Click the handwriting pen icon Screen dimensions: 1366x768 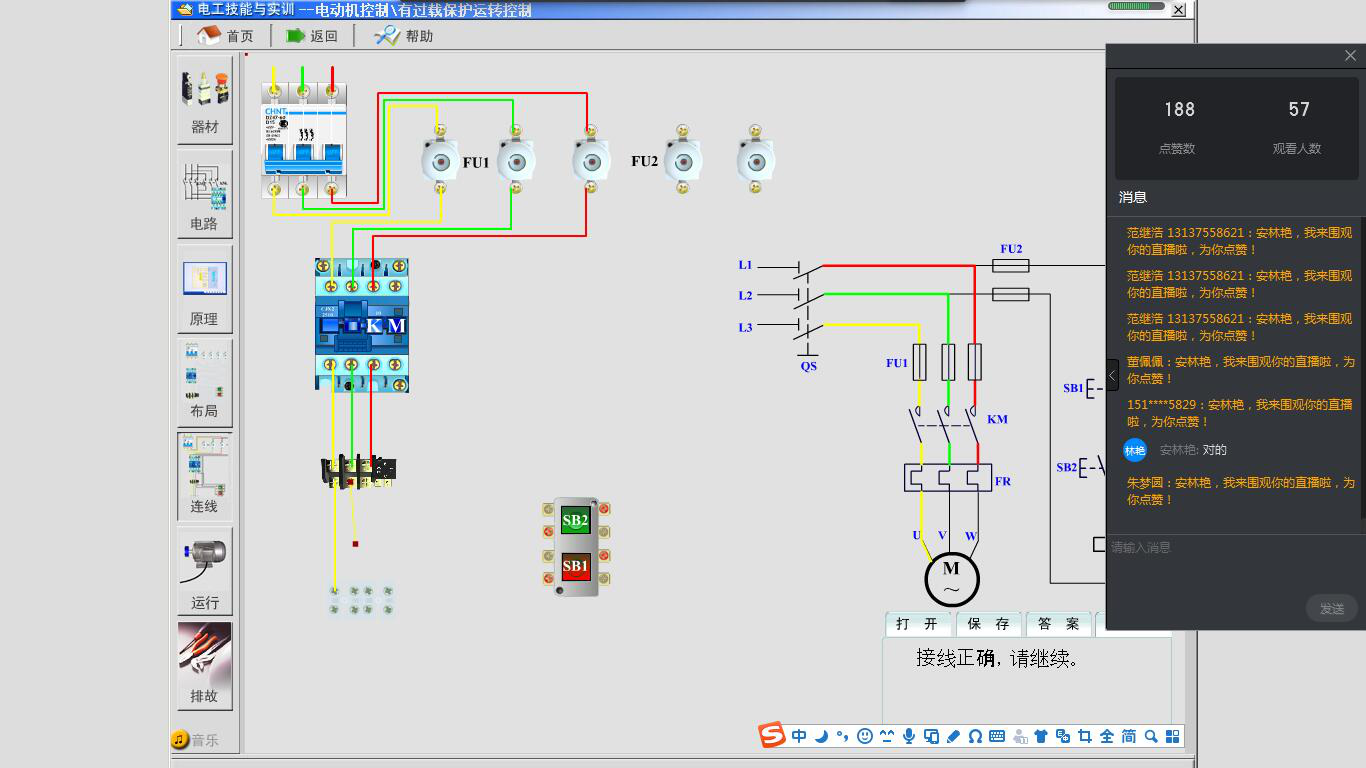tap(953, 736)
